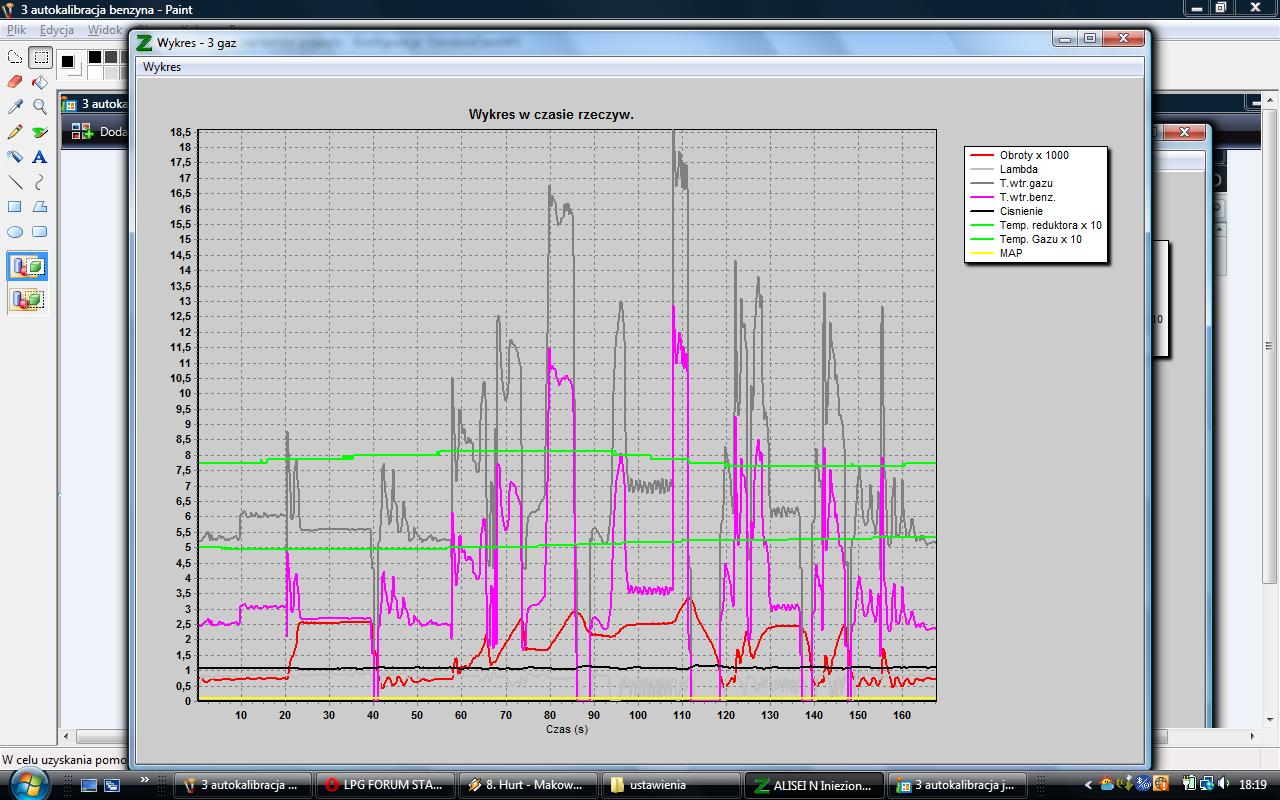The height and width of the screenshot is (800, 1280).
Task: Select the Magnifier tool in Paint
Action: click(x=40, y=106)
